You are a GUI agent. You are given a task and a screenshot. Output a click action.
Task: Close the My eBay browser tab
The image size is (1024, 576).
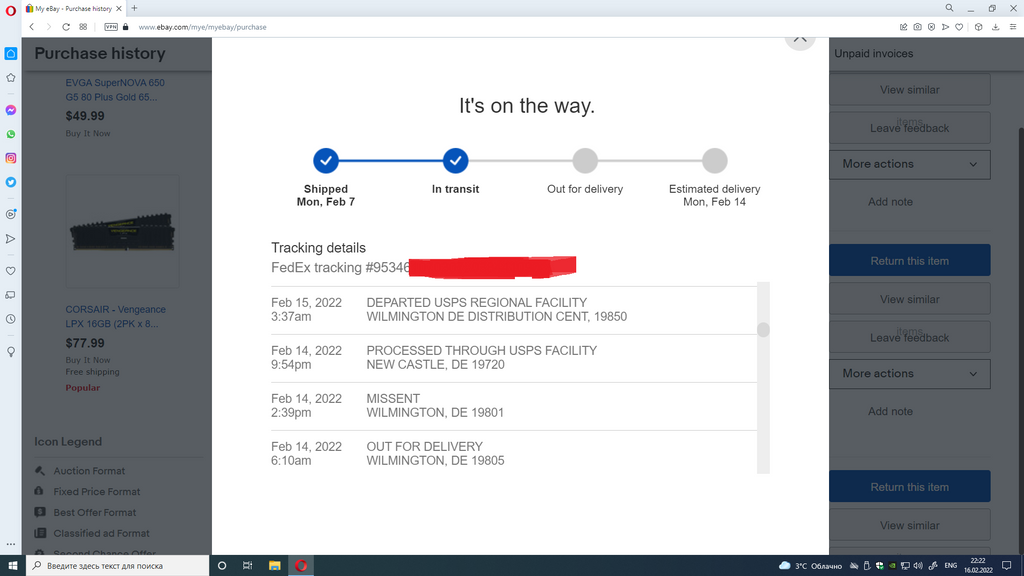[119, 8]
